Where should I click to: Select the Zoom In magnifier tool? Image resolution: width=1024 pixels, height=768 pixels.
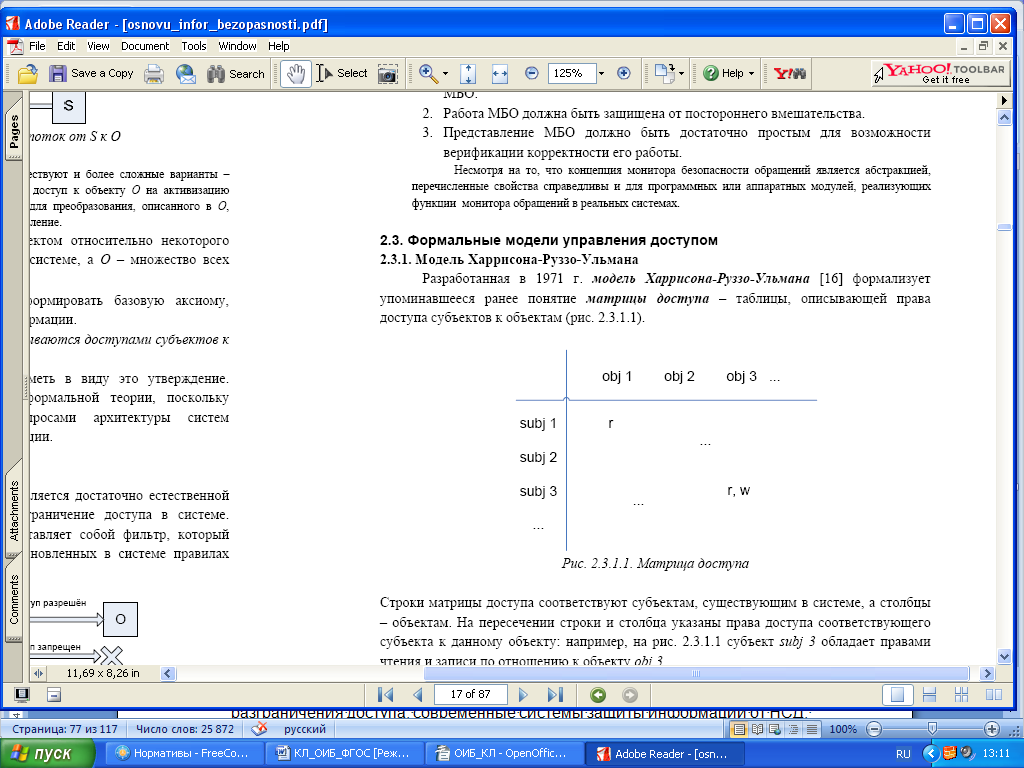428,74
